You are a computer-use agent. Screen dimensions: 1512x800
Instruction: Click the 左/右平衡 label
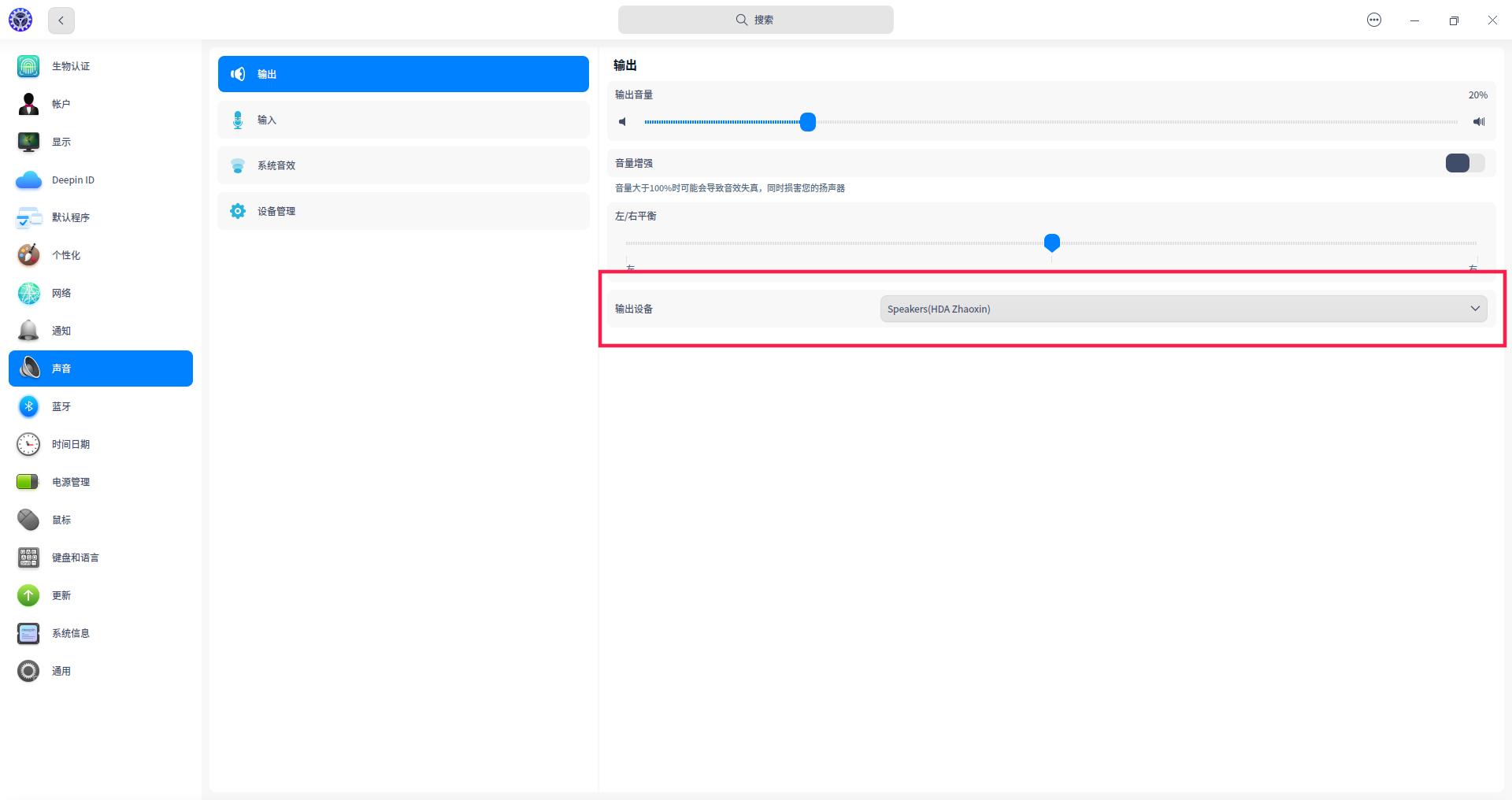[636, 216]
